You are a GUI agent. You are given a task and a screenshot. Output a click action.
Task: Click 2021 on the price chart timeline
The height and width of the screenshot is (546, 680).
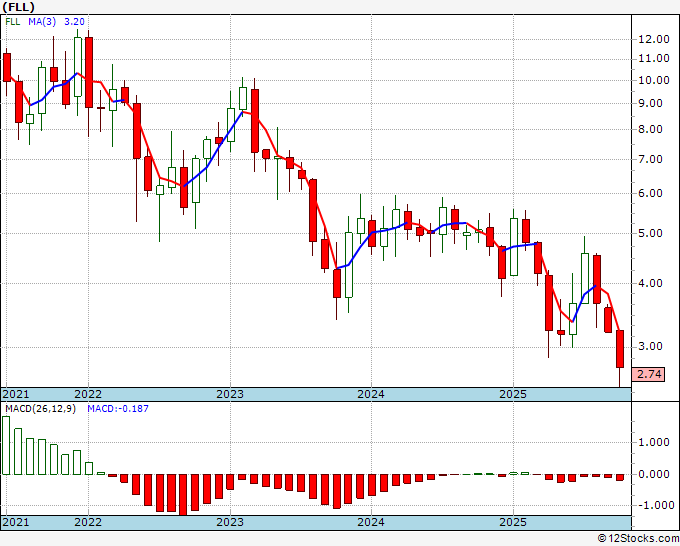tap(16, 394)
